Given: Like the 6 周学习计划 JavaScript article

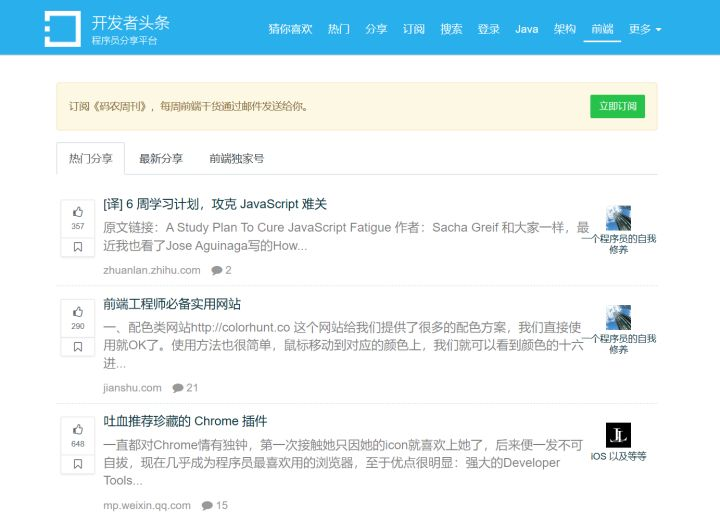Looking at the screenshot, I should point(78,212).
